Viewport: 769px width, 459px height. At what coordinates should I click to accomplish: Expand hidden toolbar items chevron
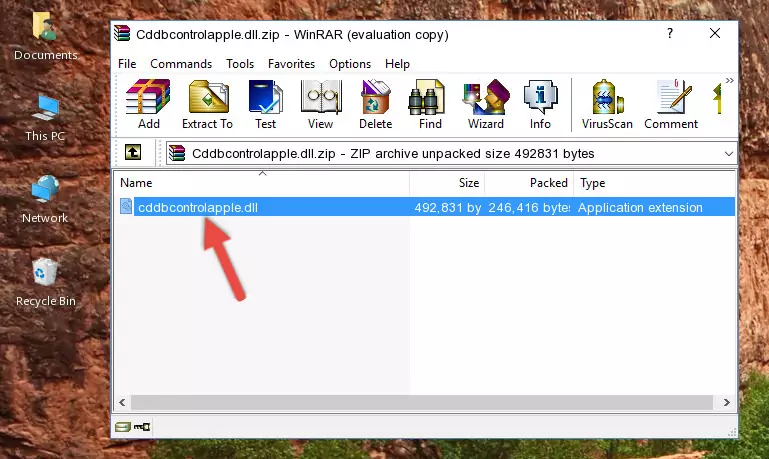point(730,80)
